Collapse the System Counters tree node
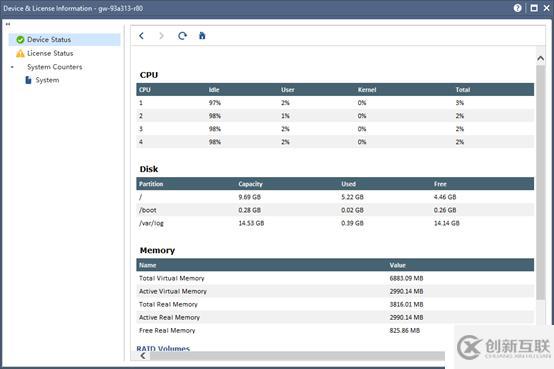Viewport: 554px width, 369px height. tap(12, 67)
